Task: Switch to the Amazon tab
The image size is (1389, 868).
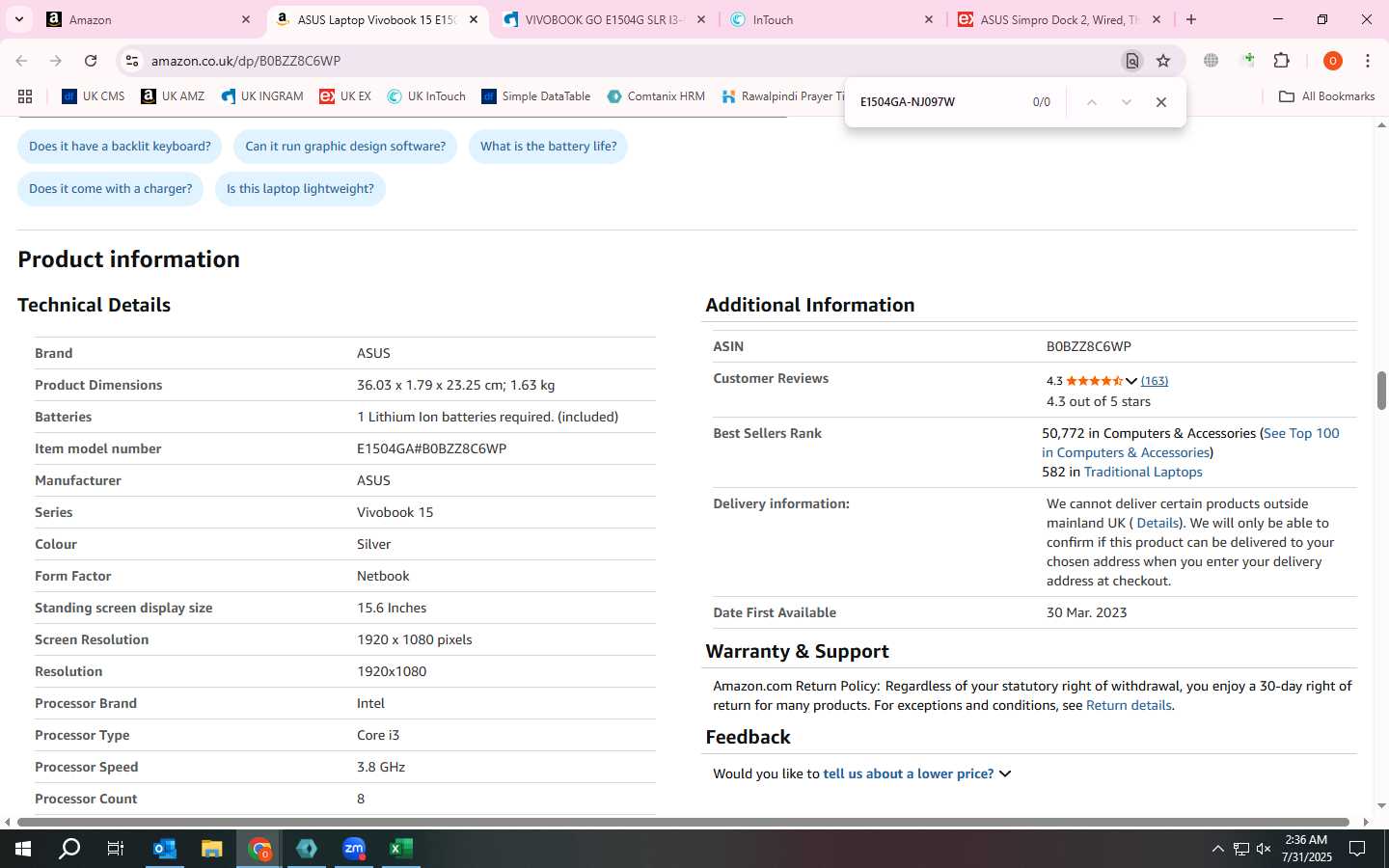Action: 150,19
